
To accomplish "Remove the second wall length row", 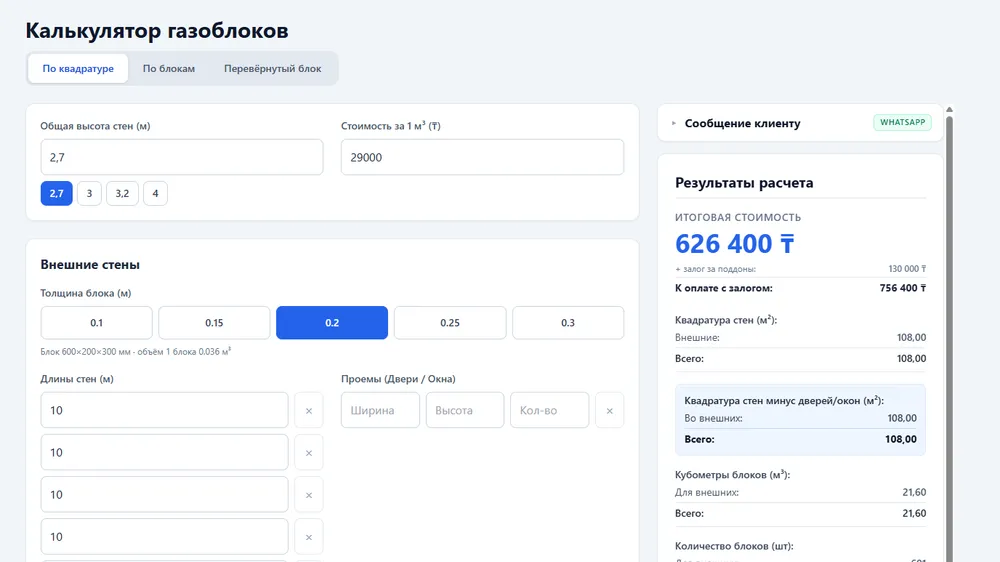I will point(309,452).
